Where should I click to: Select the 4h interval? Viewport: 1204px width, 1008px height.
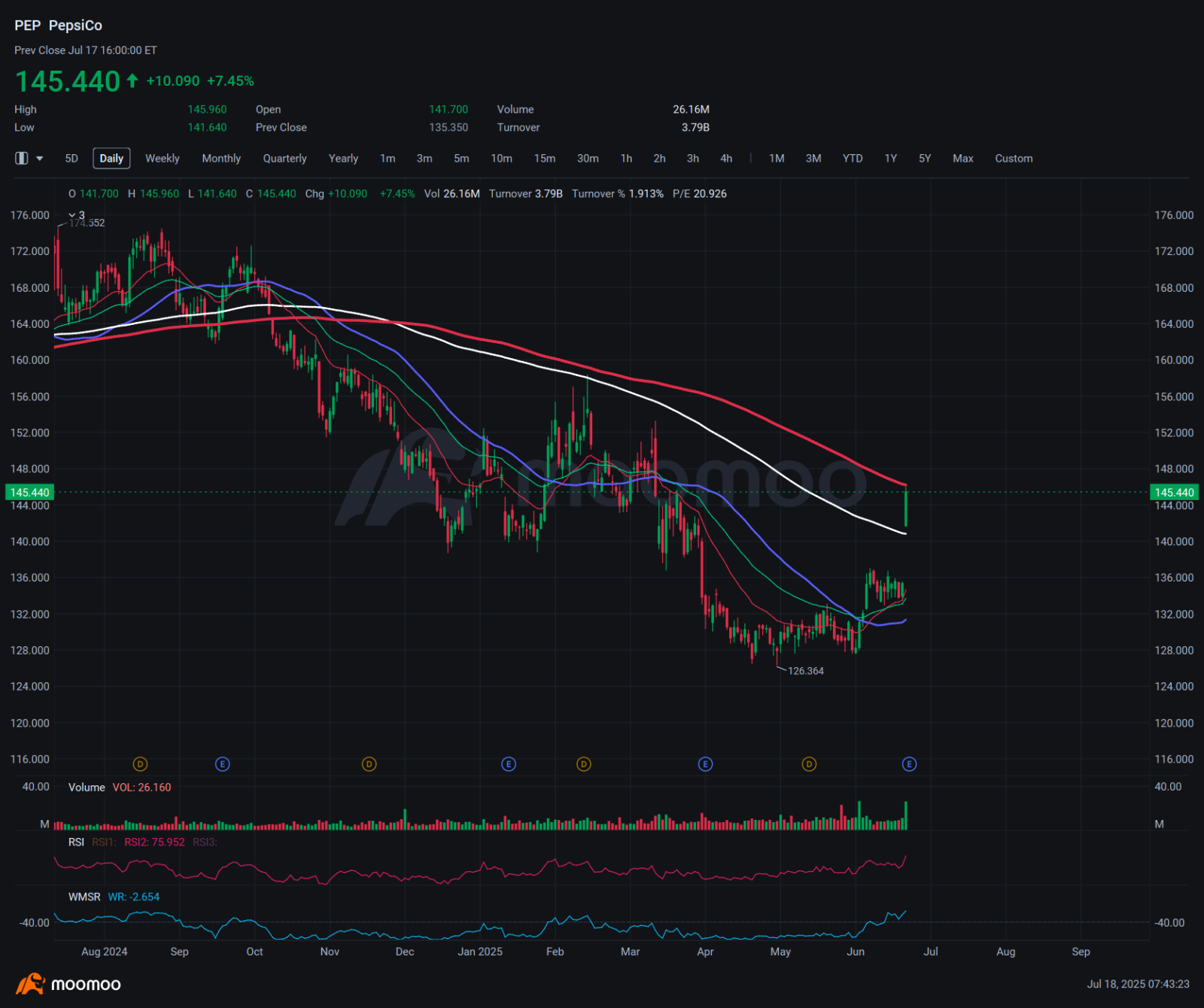(x=726, y=159)
